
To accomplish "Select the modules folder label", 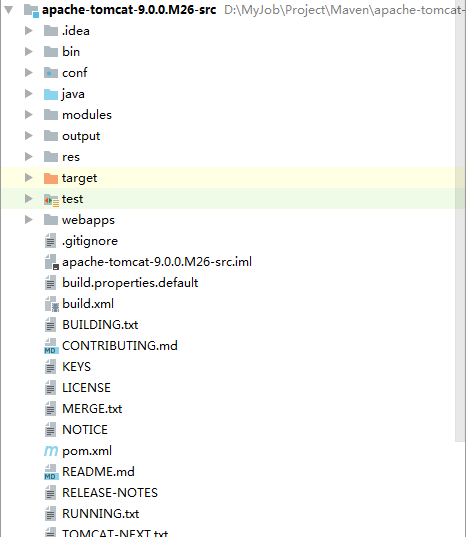I will pyautogui.click(x=87, y=115).
